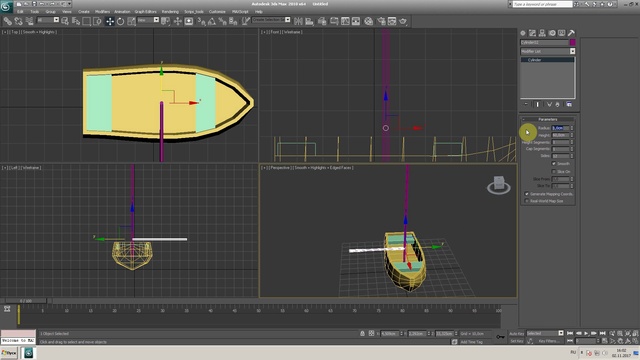Screen dimensions: 640x360
Task: Select the Cylinder entry in modifier stack
Action: (548, 60)
